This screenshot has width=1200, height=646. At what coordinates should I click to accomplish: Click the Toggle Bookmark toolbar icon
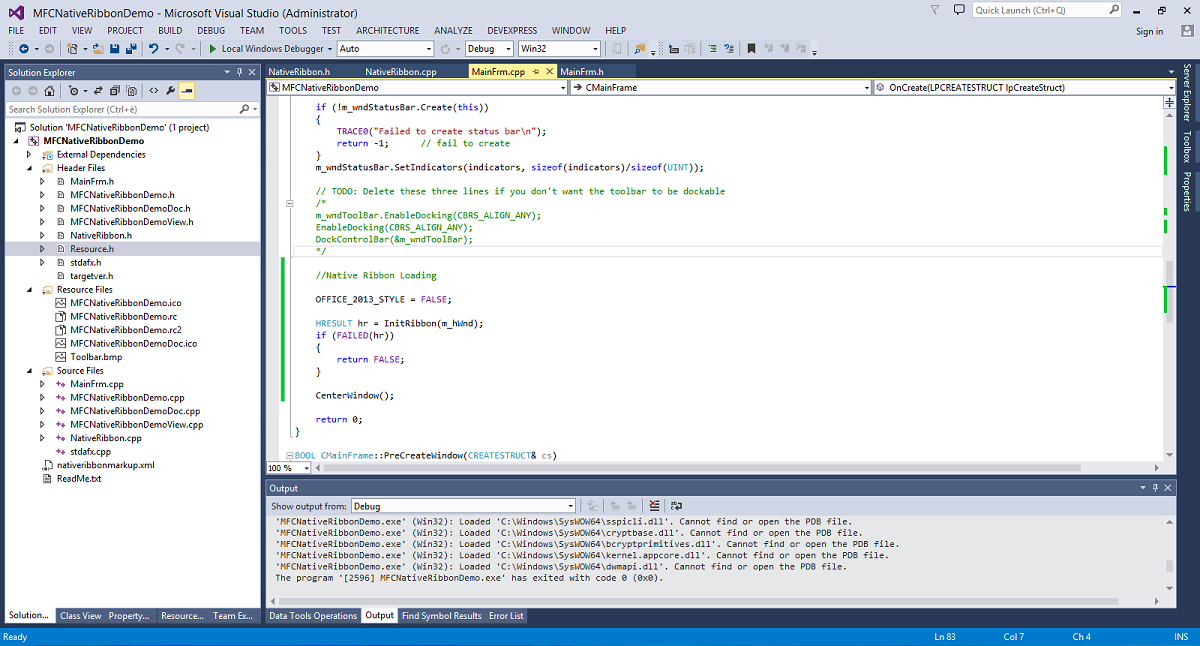pos(752,48)
